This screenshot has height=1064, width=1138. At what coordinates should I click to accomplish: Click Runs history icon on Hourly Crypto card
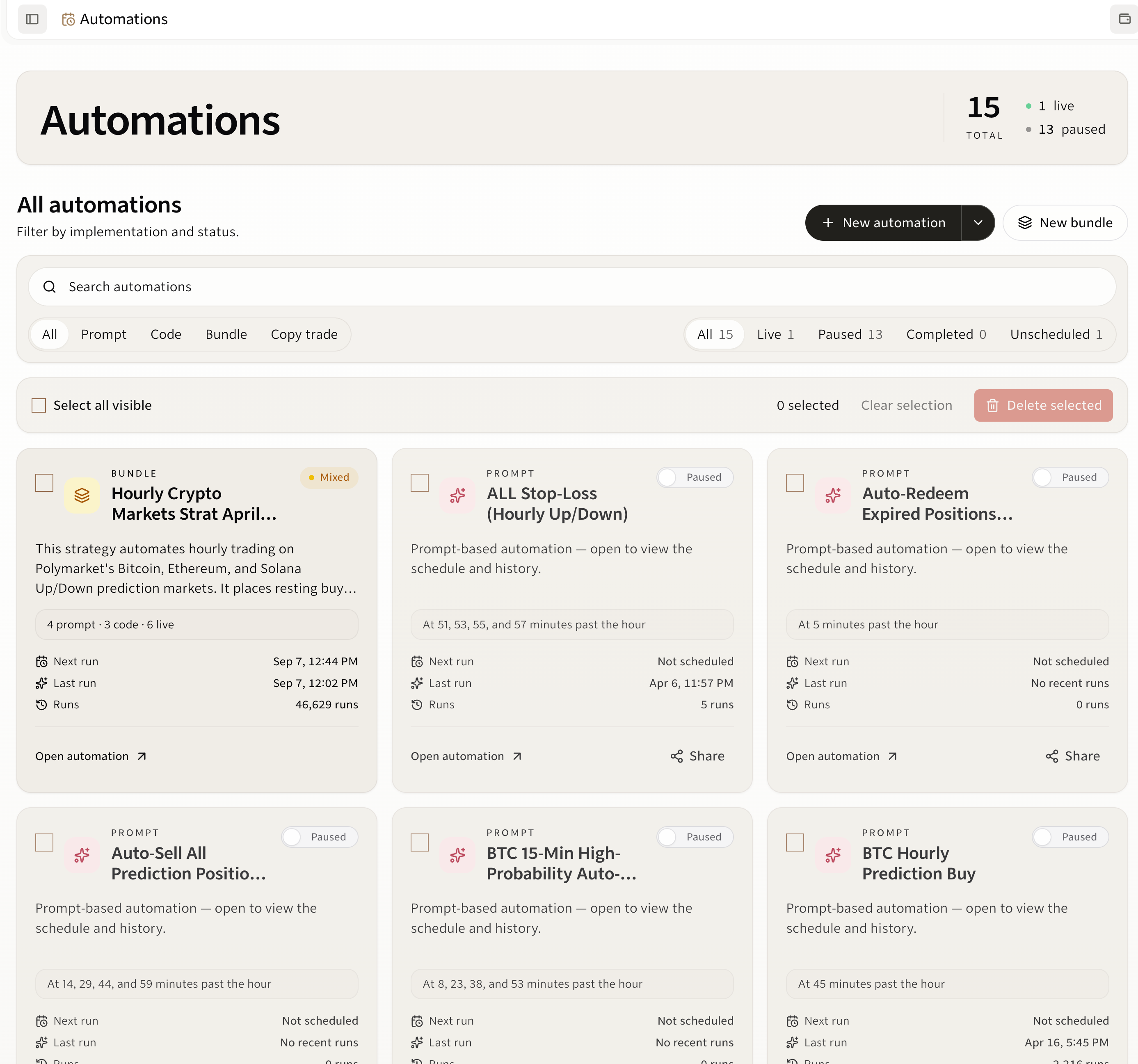(x=41, y=705)
